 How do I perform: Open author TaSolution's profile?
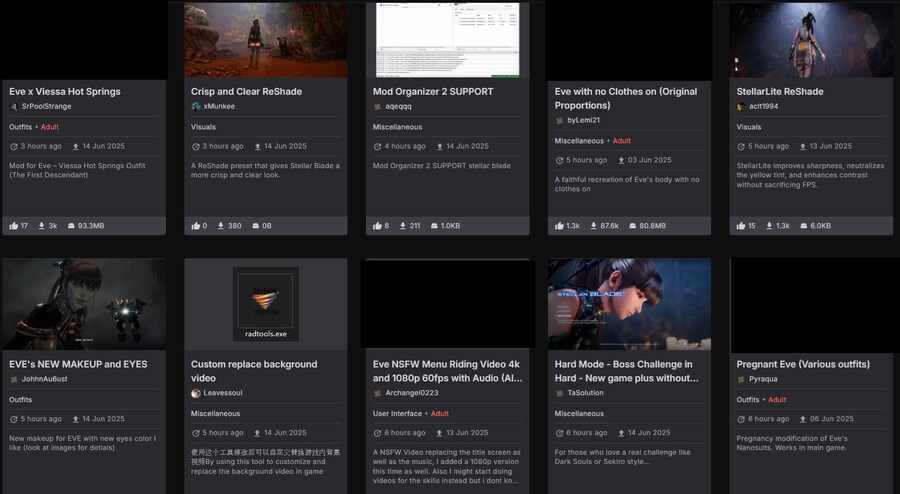point(585,393)
